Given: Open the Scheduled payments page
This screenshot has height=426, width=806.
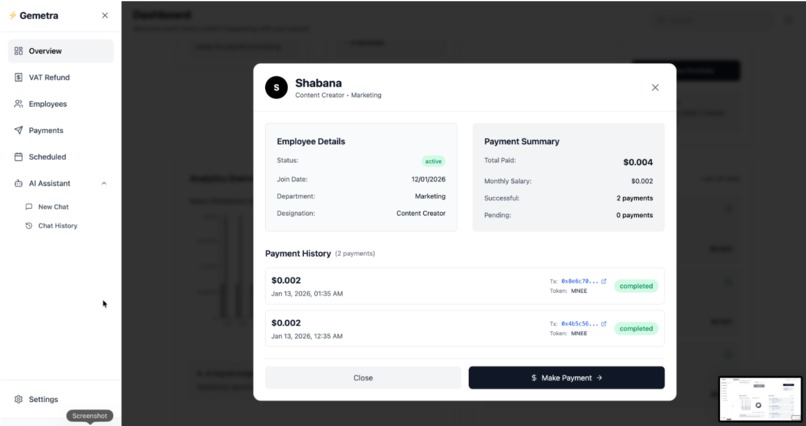Looking at the screenshot, I should click(x=61, y=157).
